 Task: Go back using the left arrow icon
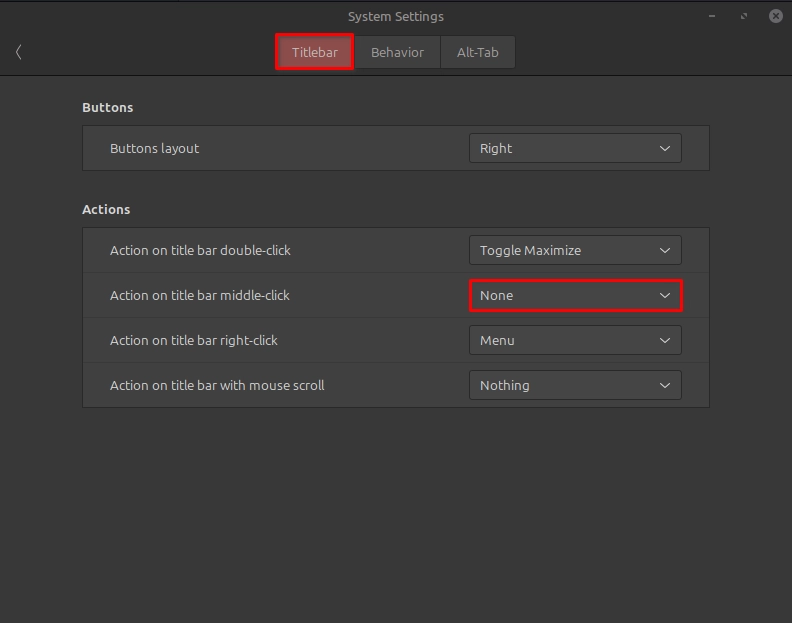19,52
